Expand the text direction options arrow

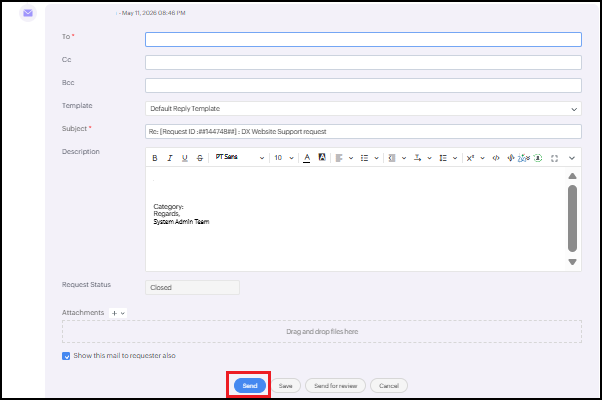click(430, 158)
